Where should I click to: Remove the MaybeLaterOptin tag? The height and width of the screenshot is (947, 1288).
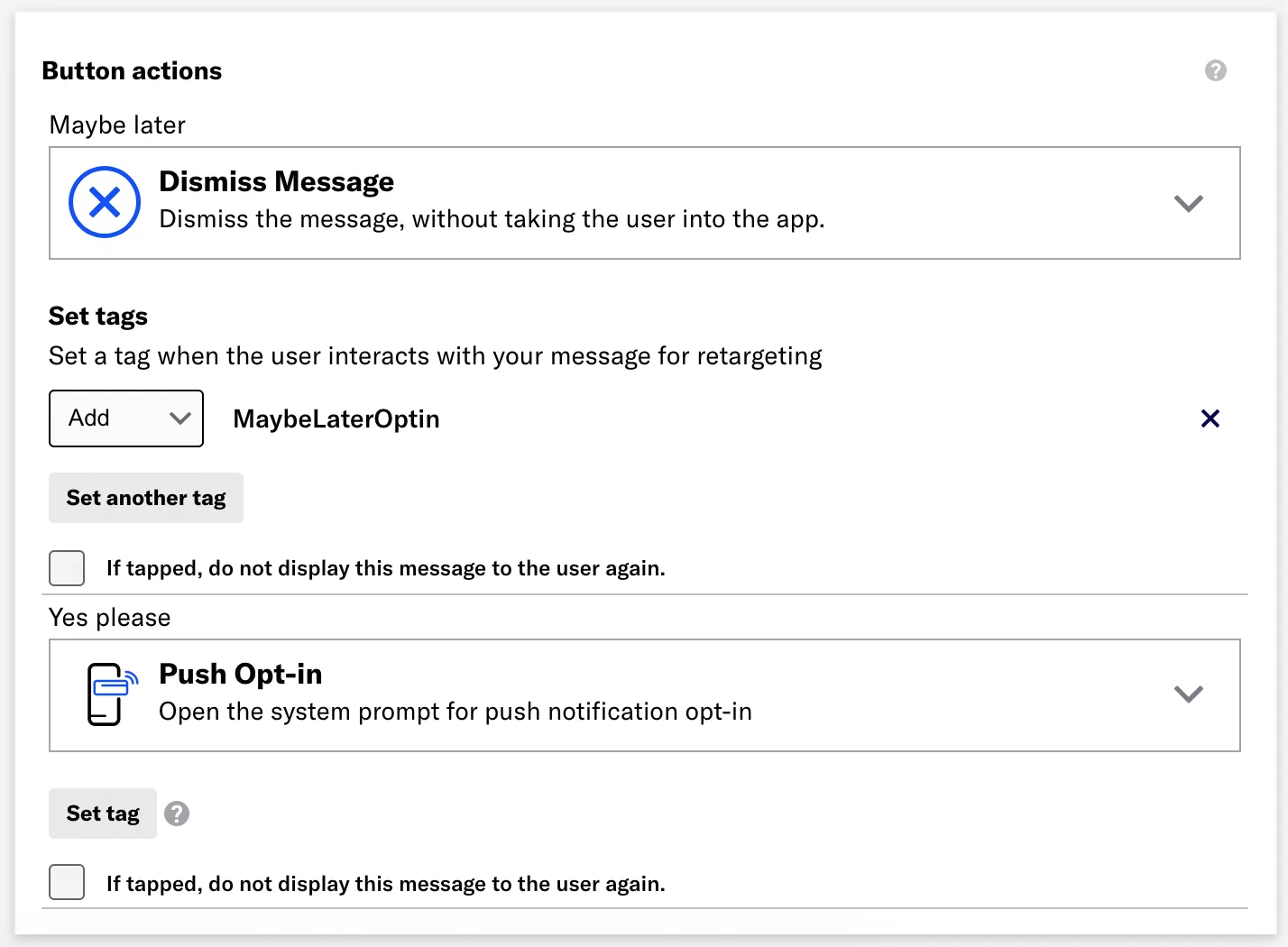pyautogui.click(x=1210, y=418)
